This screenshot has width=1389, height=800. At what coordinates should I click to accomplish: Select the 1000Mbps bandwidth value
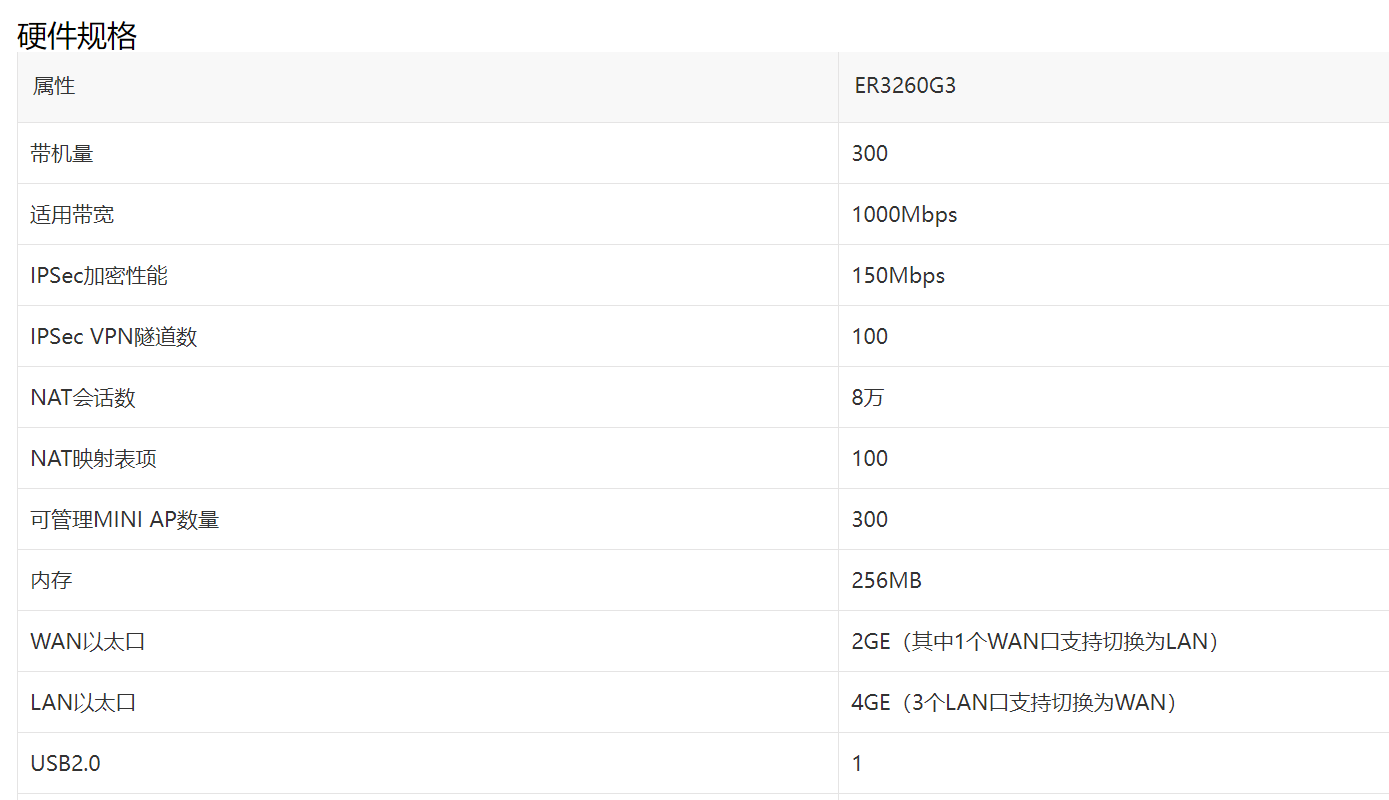[x=904, y=214]
